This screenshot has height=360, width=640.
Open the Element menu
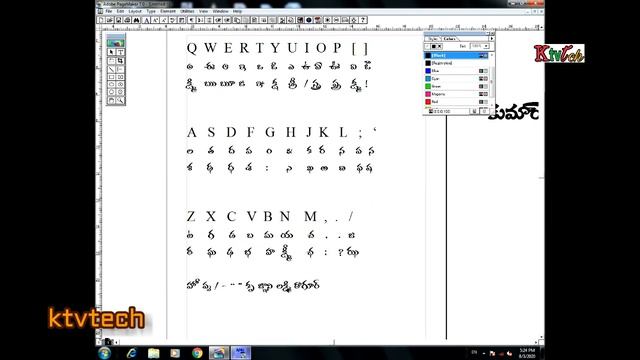coord(168,11)
